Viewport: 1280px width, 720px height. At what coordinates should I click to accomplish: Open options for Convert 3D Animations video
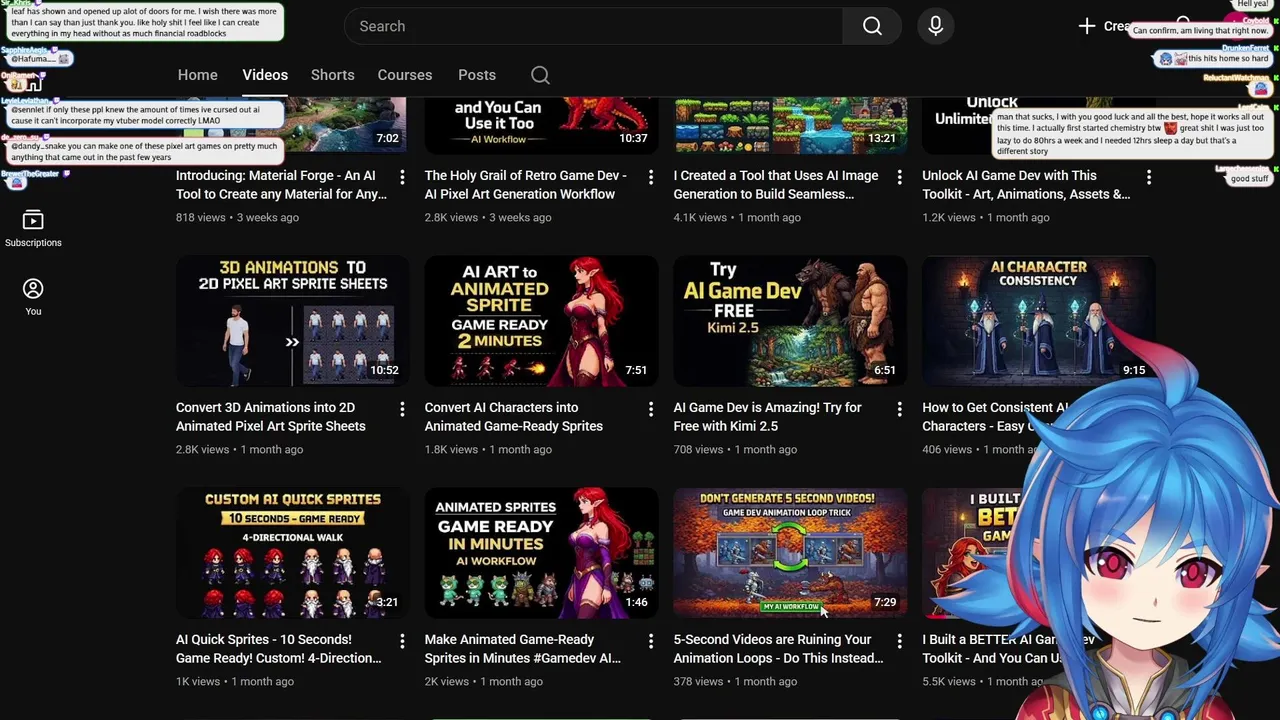402,409
